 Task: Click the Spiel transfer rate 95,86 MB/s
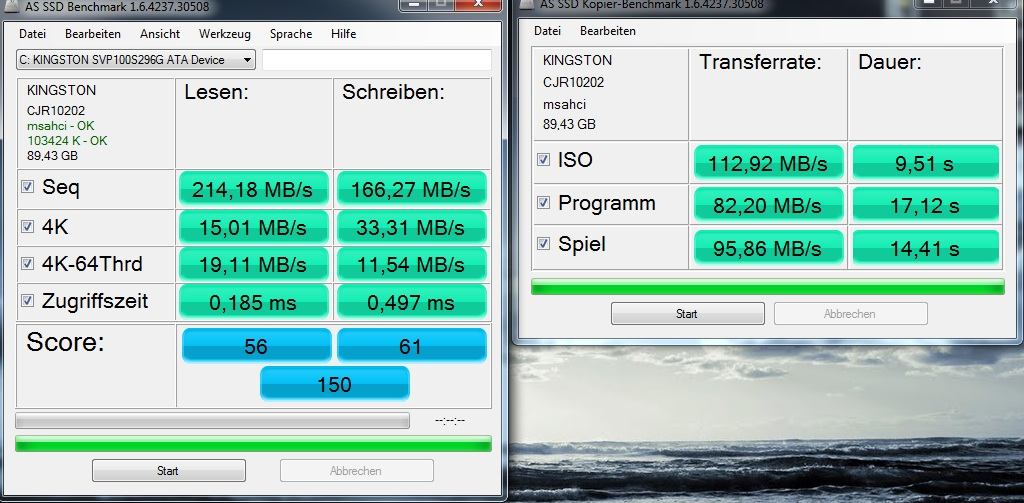pos(768,247)
